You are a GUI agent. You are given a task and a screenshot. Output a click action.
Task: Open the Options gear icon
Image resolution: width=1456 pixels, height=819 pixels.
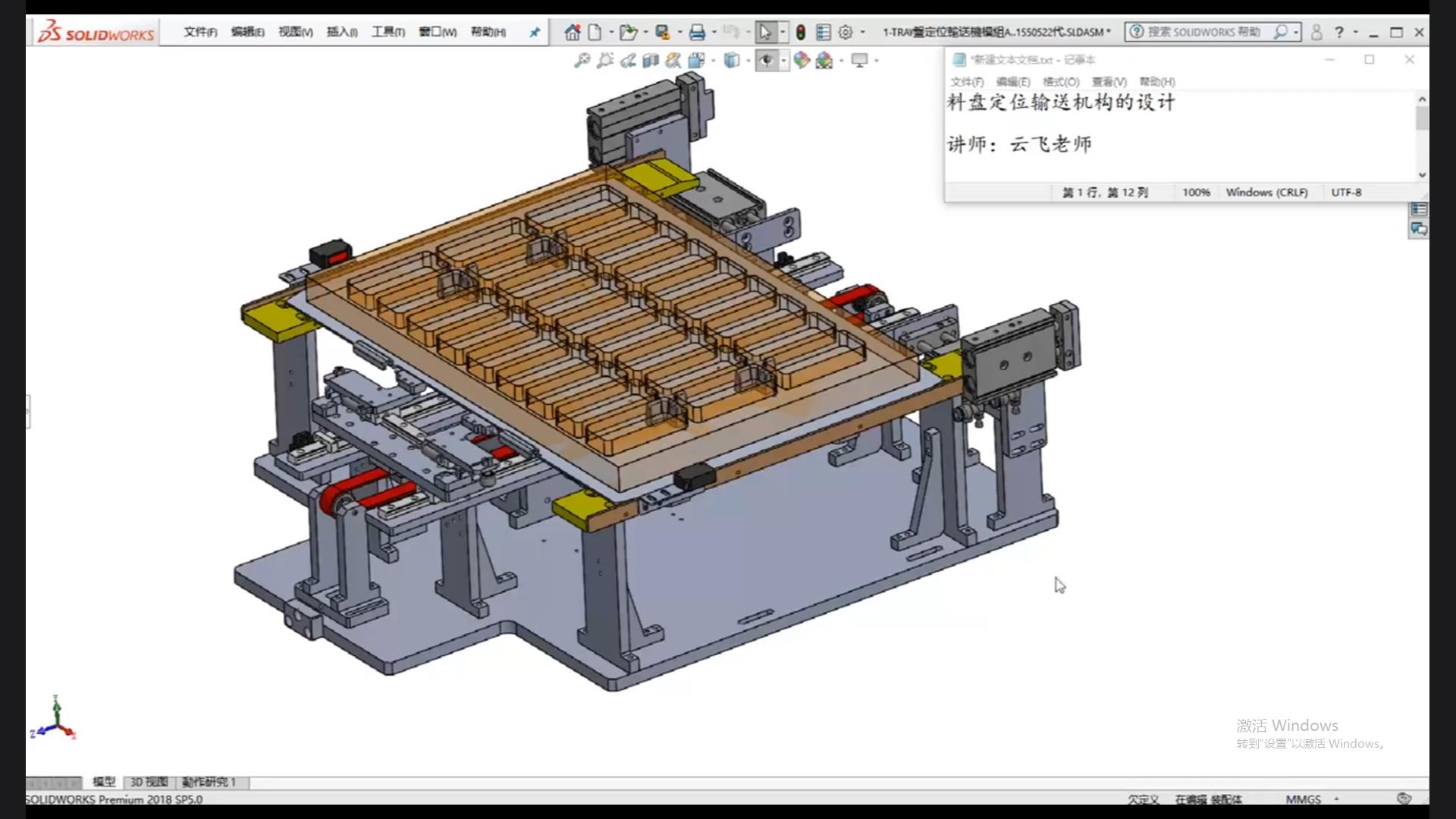846,32
